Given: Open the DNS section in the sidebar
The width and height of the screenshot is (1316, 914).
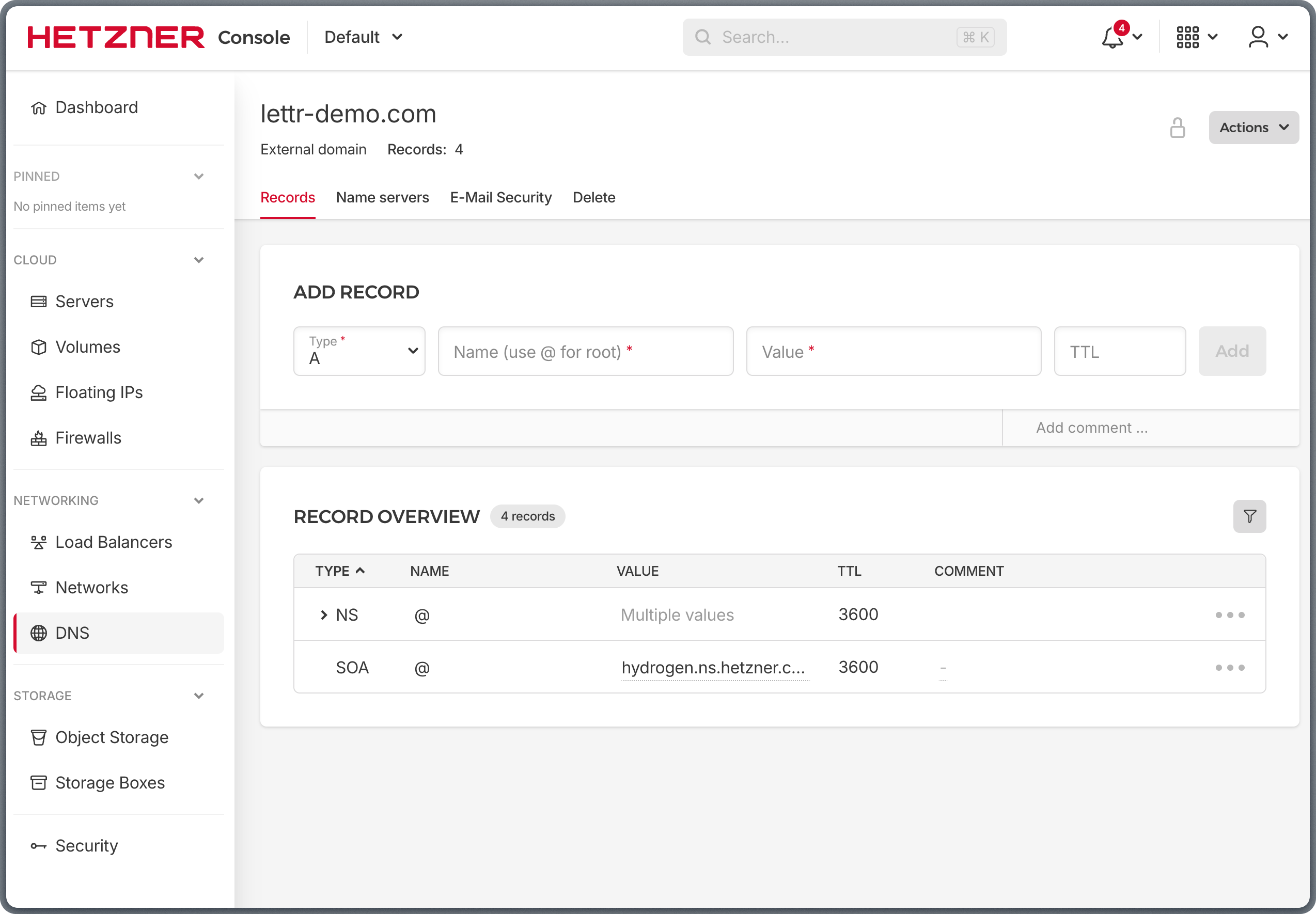Looking at the screenshot, I should point(72,633).
